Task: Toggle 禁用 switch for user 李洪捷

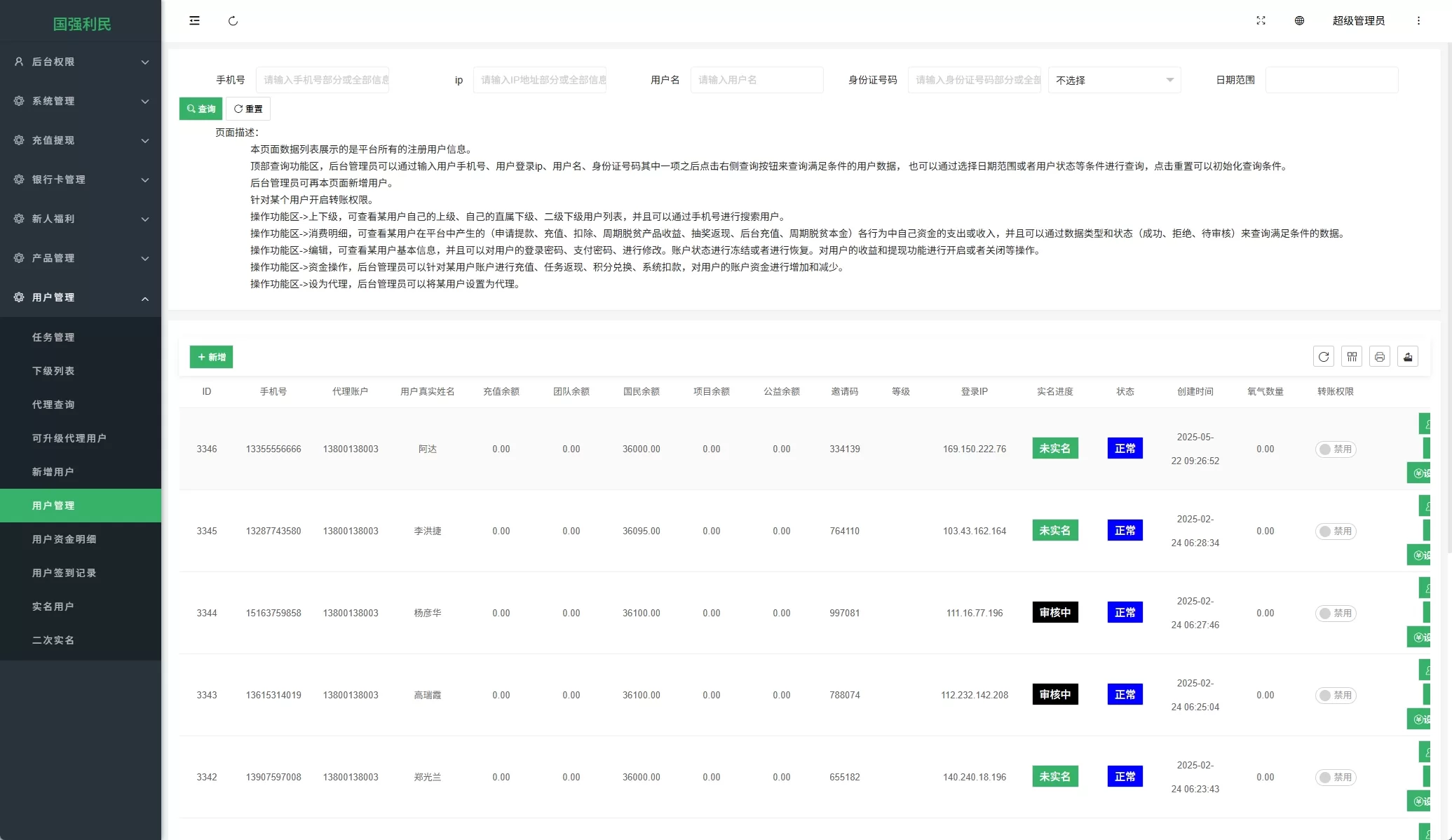Action: 1335,531
